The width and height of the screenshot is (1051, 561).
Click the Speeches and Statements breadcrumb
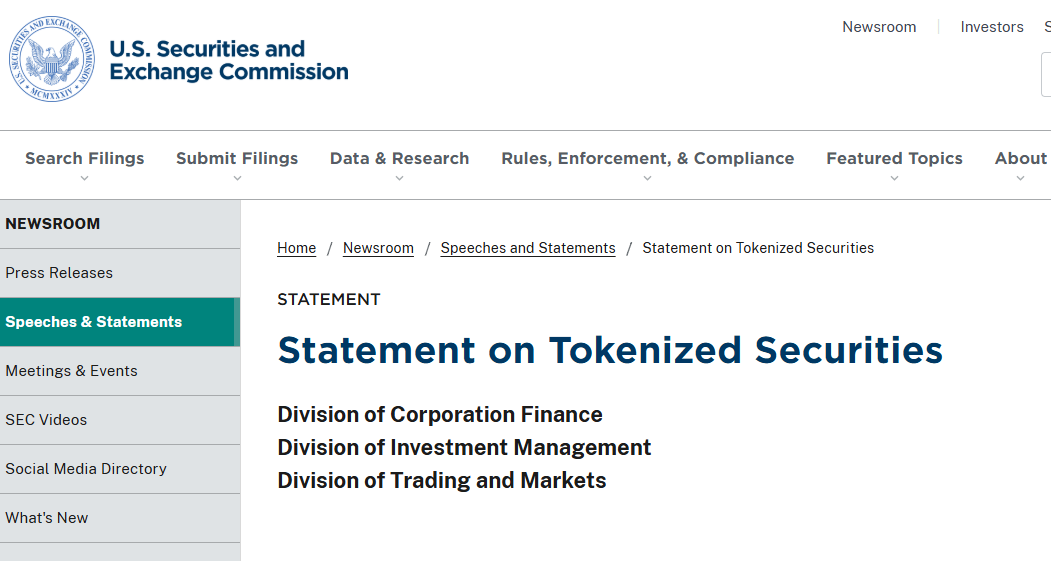[x=528, y=248]
